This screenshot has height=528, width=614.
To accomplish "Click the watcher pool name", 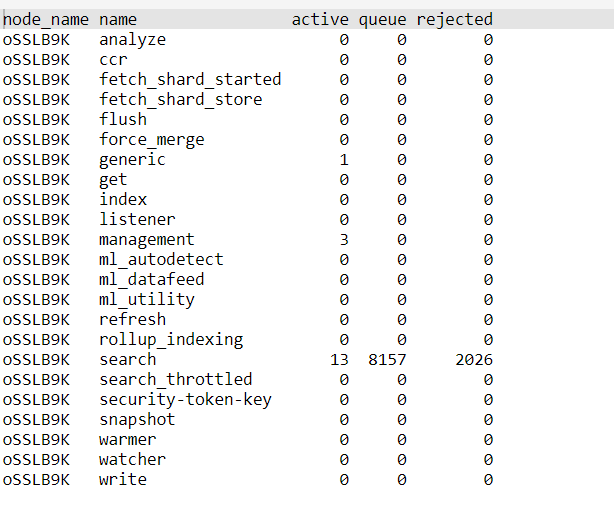I will (132, 460).
